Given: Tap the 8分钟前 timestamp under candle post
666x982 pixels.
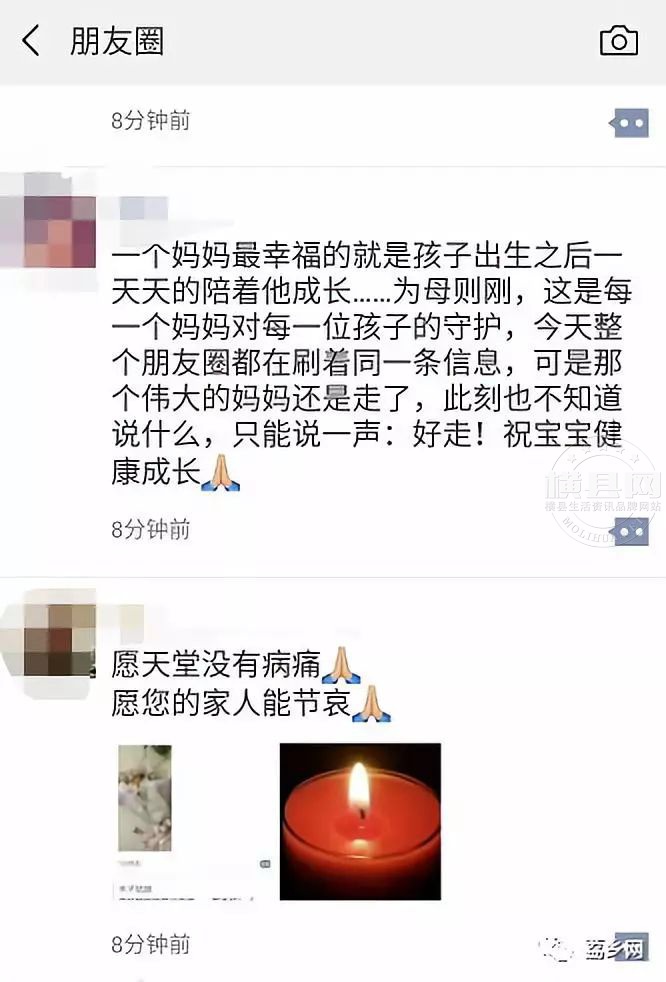Looking at the screenshot, I should tap(150, 944).
